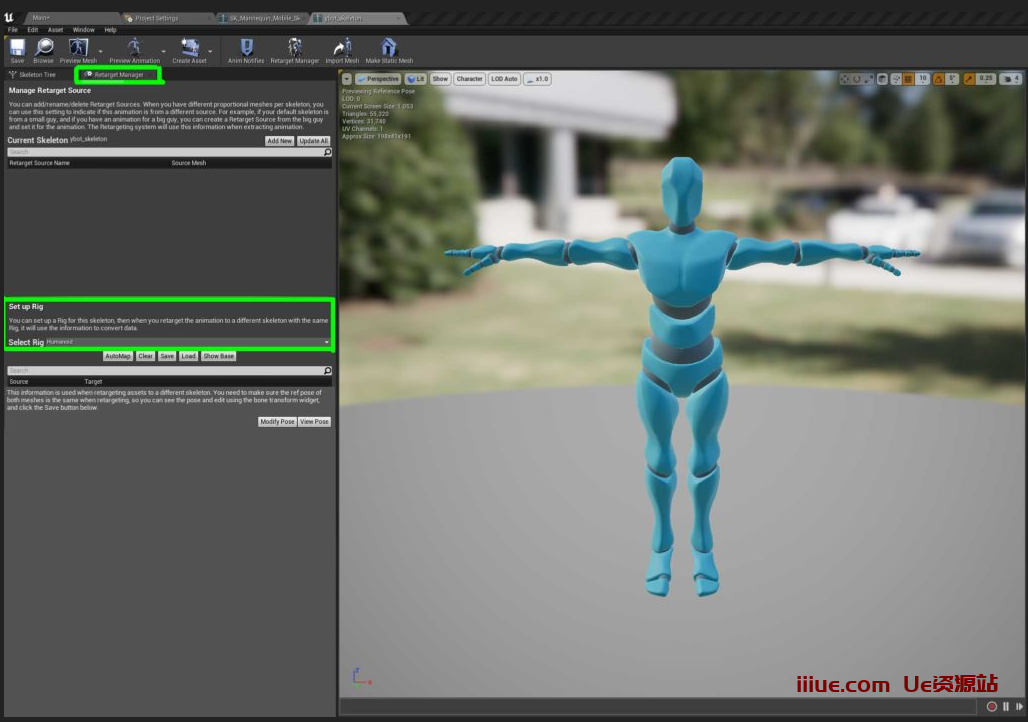Screen dimensions: 1028x722
Task: Open Browse in the Content Browser
Action: (x=44, y=49)
